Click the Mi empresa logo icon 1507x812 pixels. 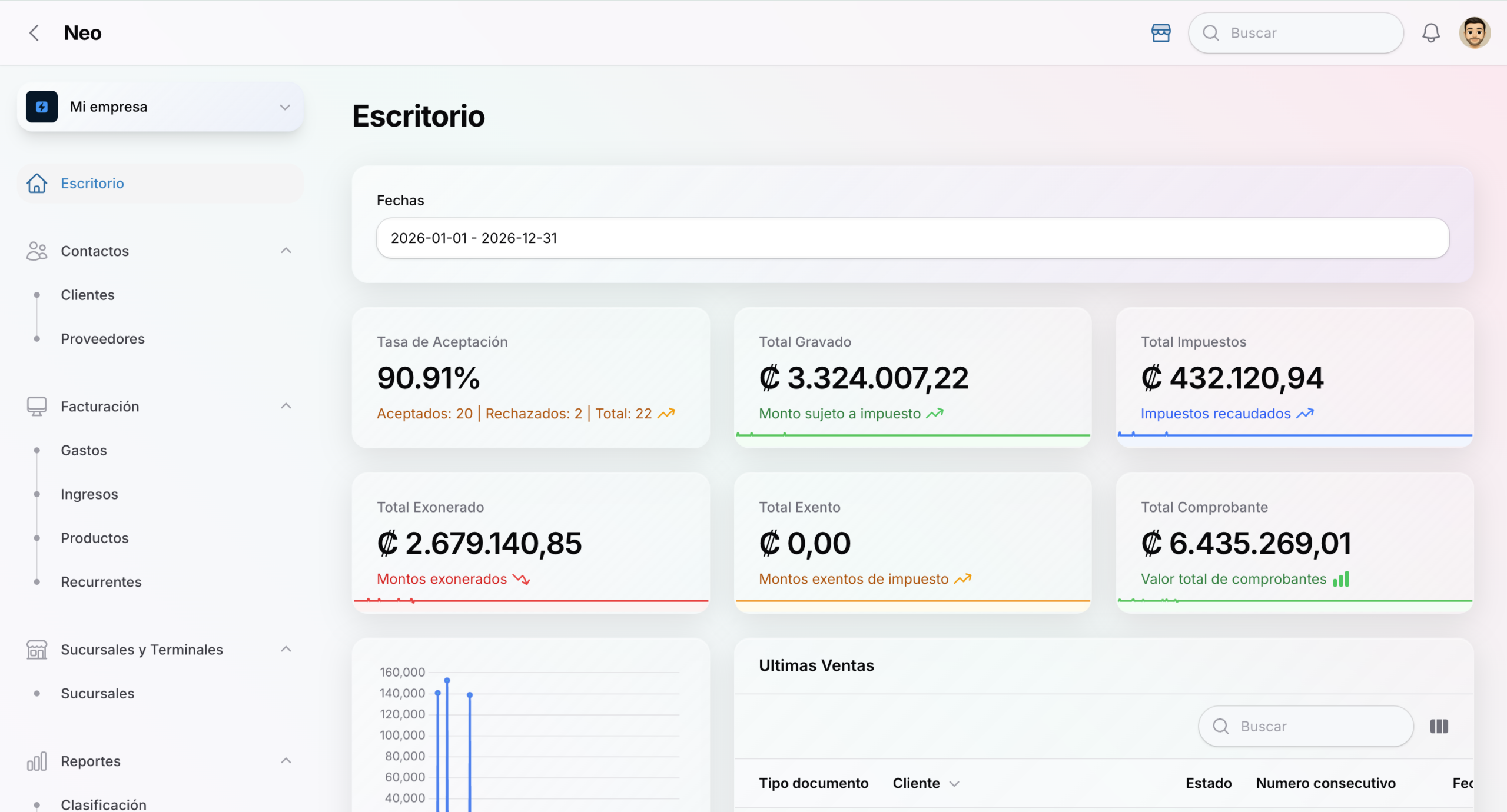pyautogui.click(x=42, y=107)
